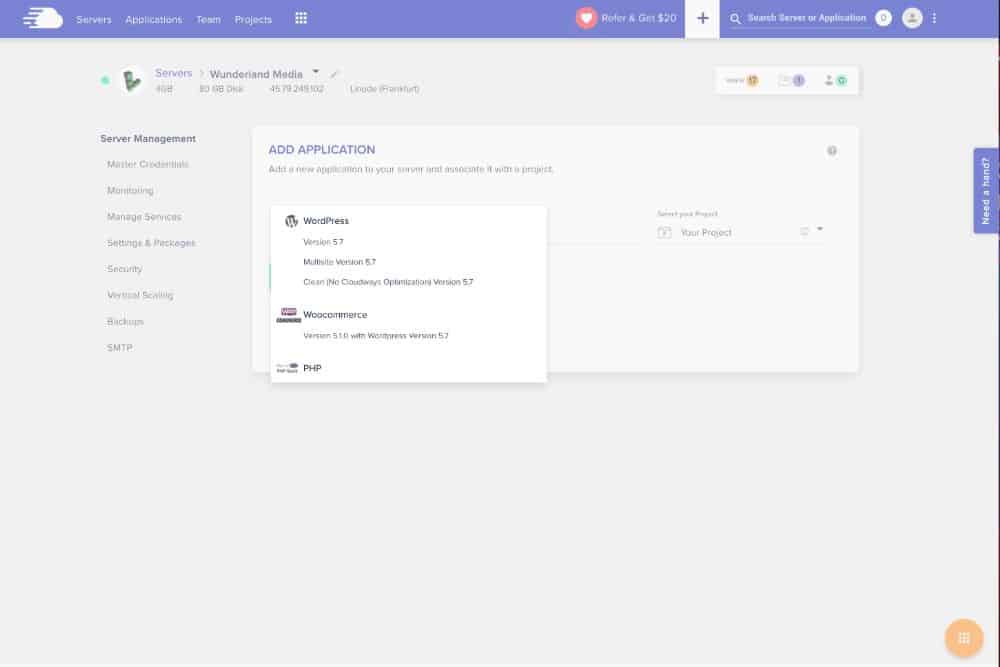Click the plus add button in navbar
The height and width of the screenshot is (667, 1000).
702,18
